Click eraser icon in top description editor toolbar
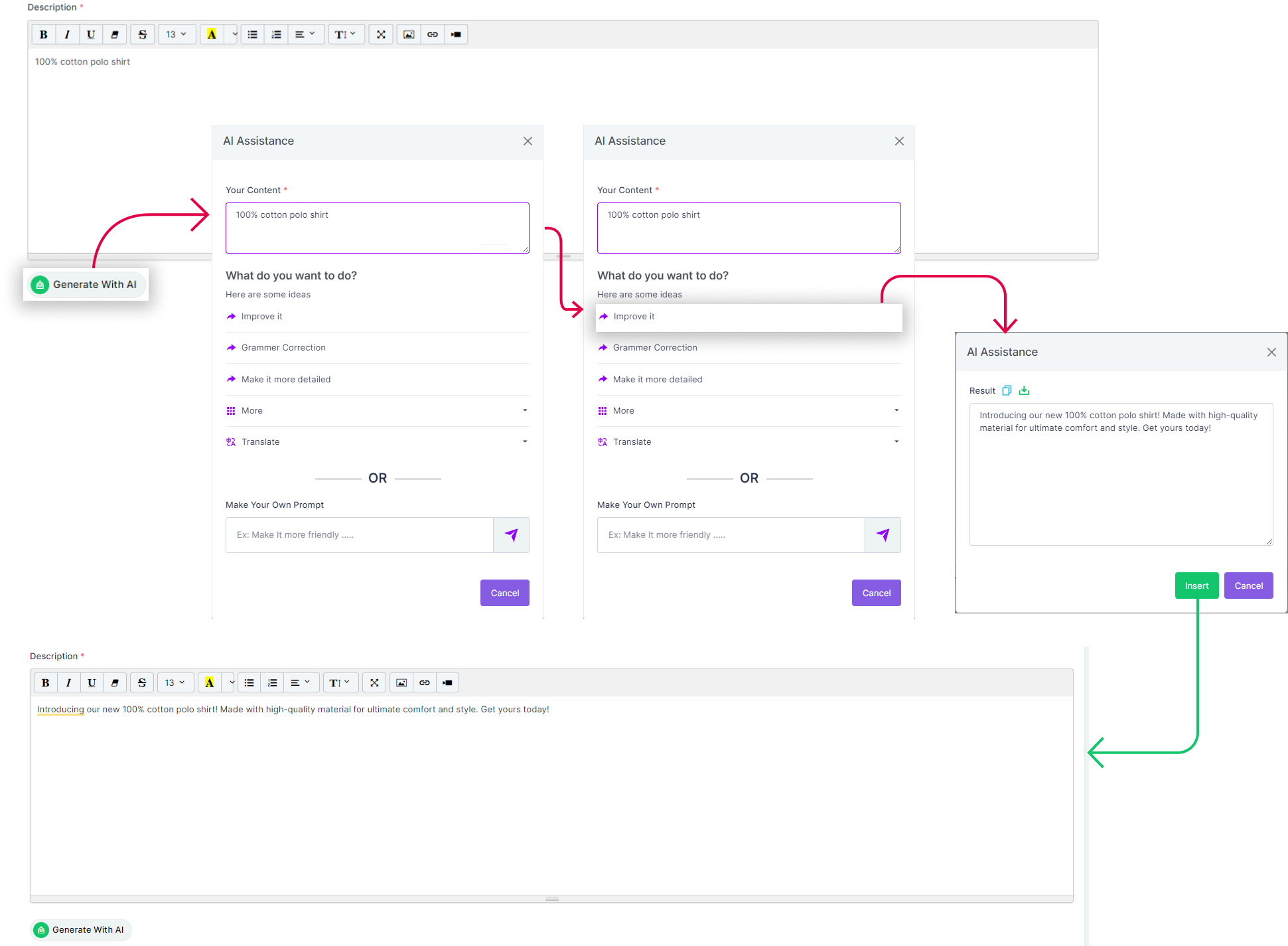1288x946 pixels. tap(115, 35)
